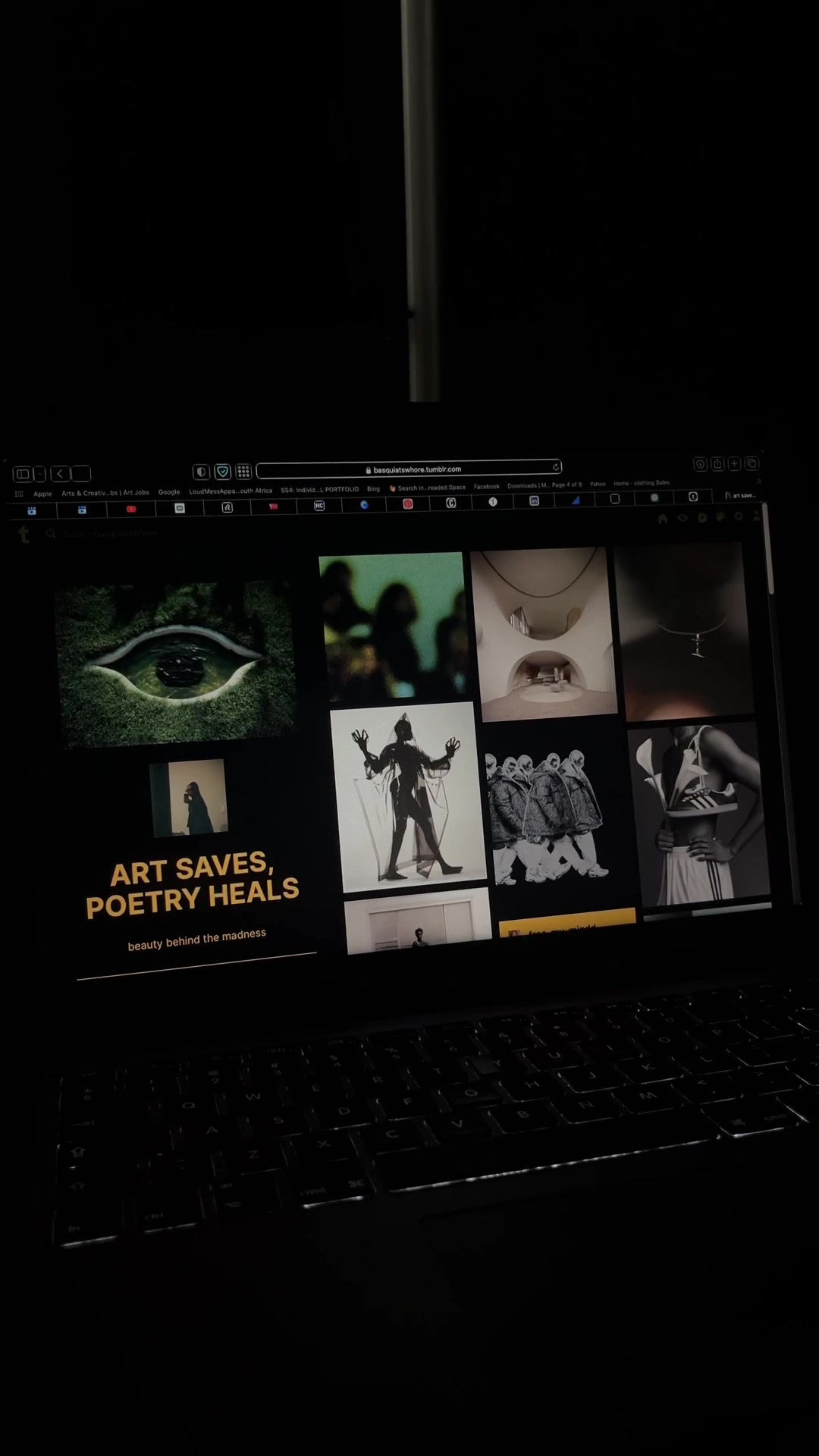The width and height of the screenshot is (819, 1456).
Task: Click the page vertical scrollbar
Action: pyautogui.click(x=768, y=550)
